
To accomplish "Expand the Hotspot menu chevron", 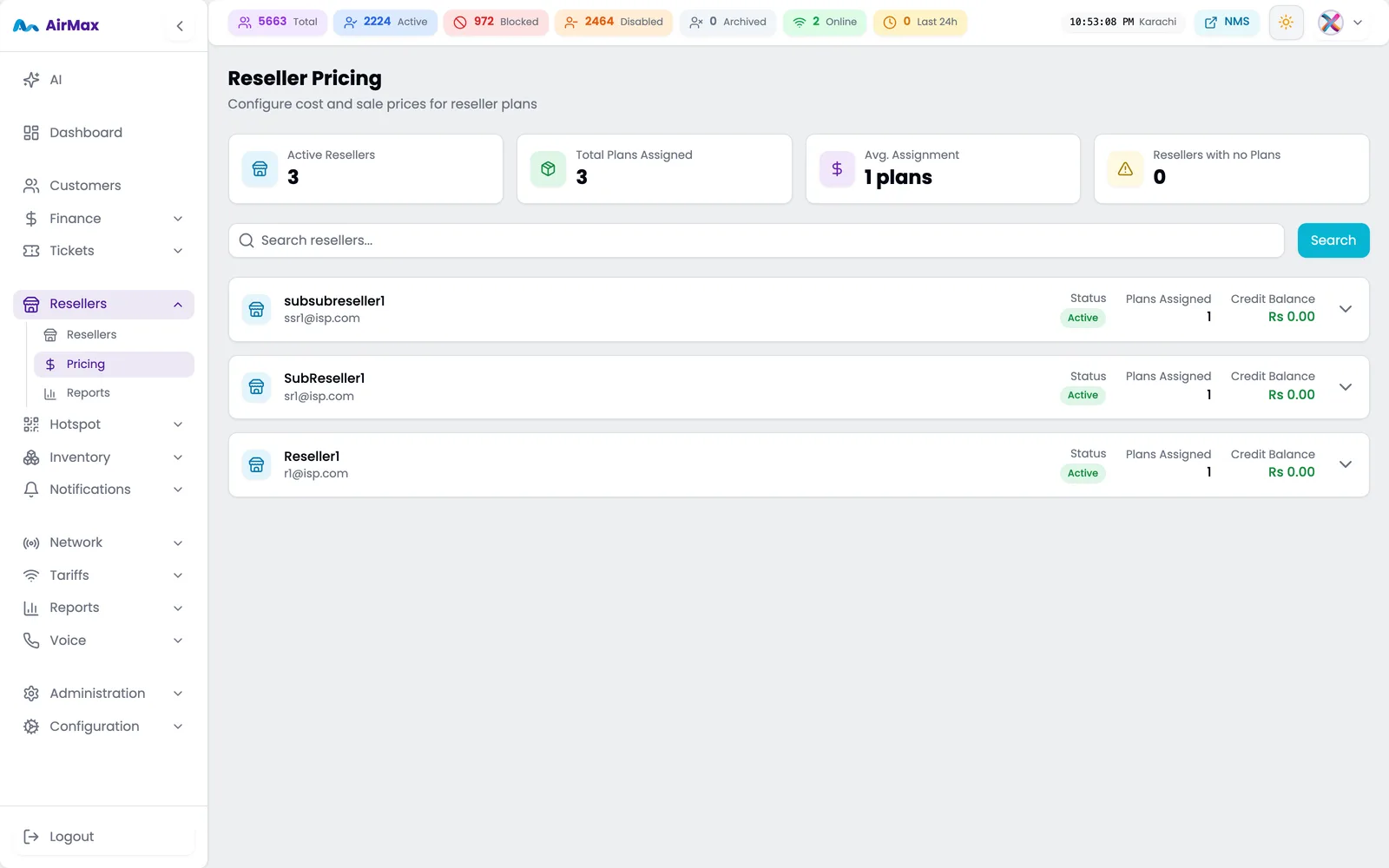I will [x=178, y=424].
